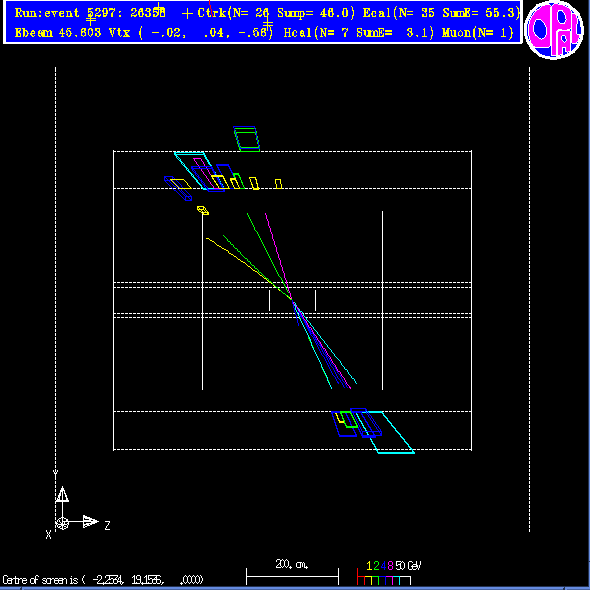Click the Y axis upward arrow
Viewport: 590px width, 590px height.
[x=62, y=494]
